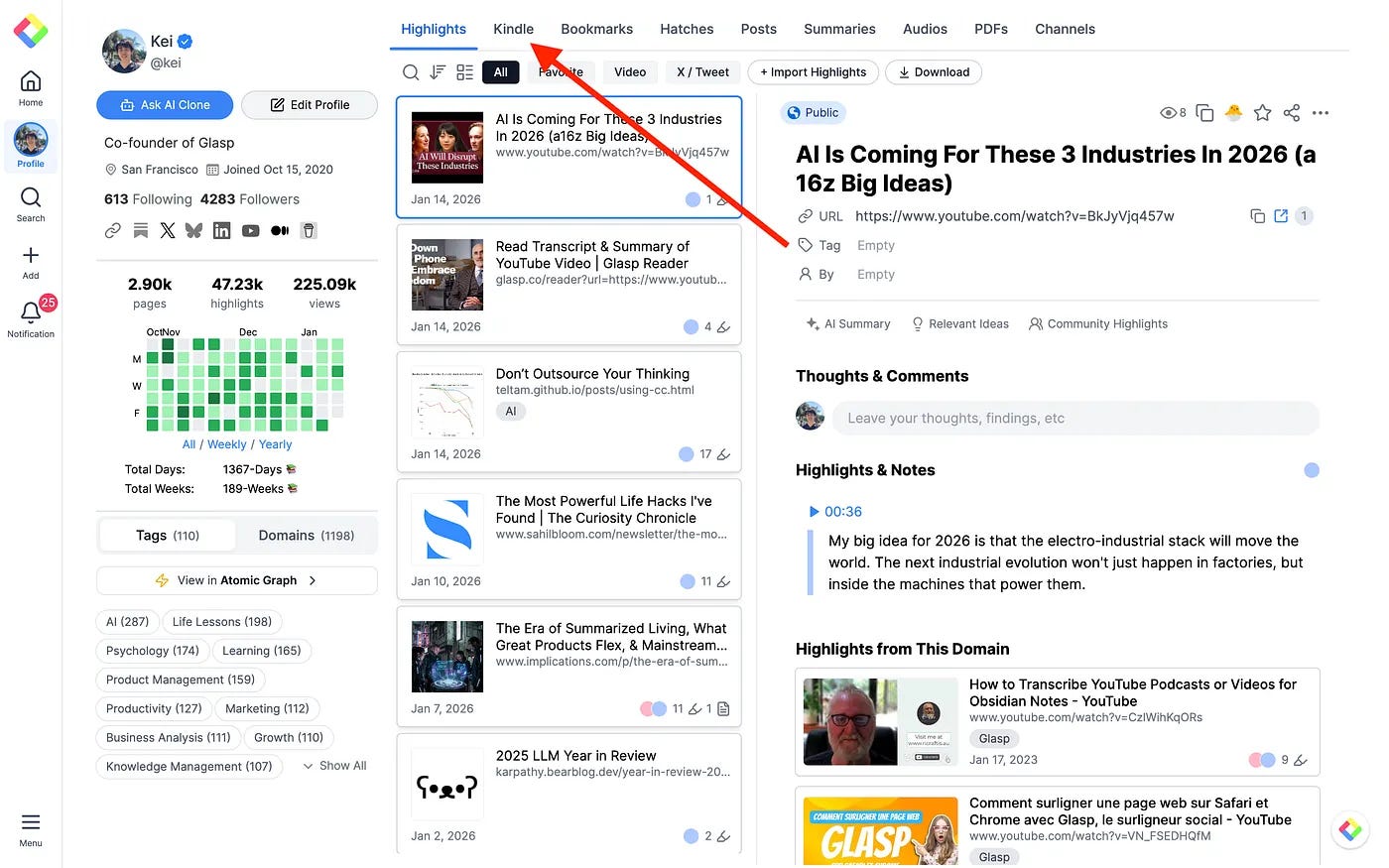Open the URL in new tab icon
This screenshot has height=868, width=1389.
tap(1281, 216)
